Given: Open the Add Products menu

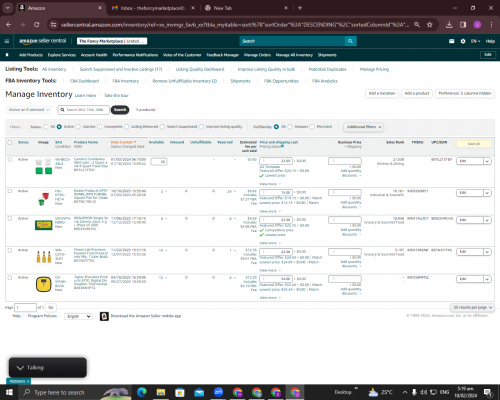Looking at the screenshot, I should pyautogui.click(x=31, y=55).
